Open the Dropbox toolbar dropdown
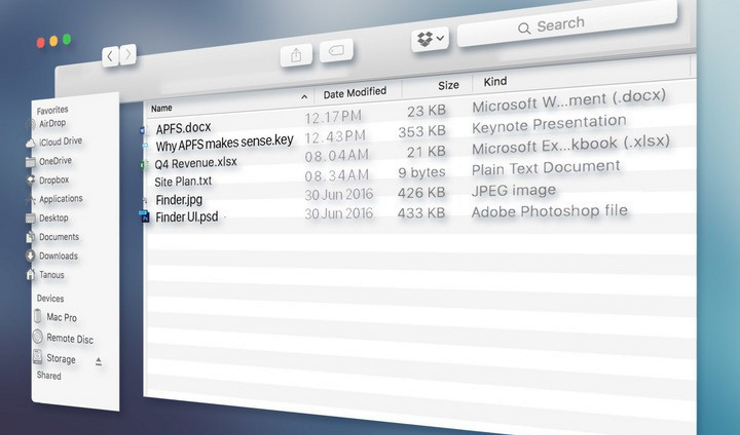740x435 pixels. click(x=430, y=39)
